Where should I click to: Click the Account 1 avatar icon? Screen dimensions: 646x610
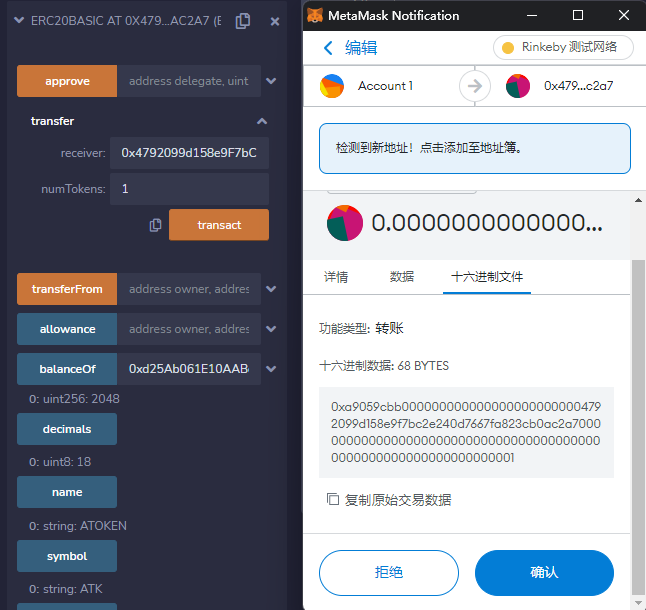click(332, 86)
